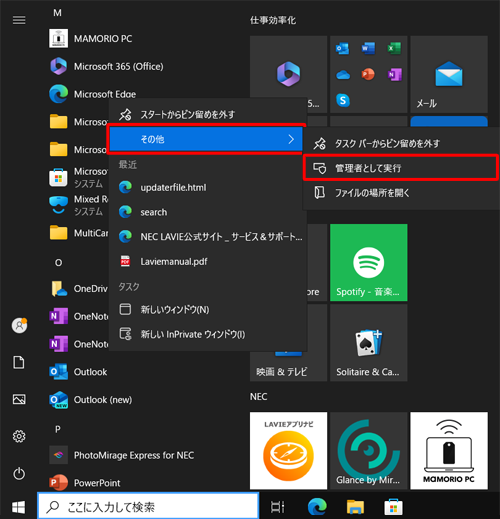Click the Outlook app icon in the list
The height and width of the screenshot is (519, 500).
click(59, 372)
